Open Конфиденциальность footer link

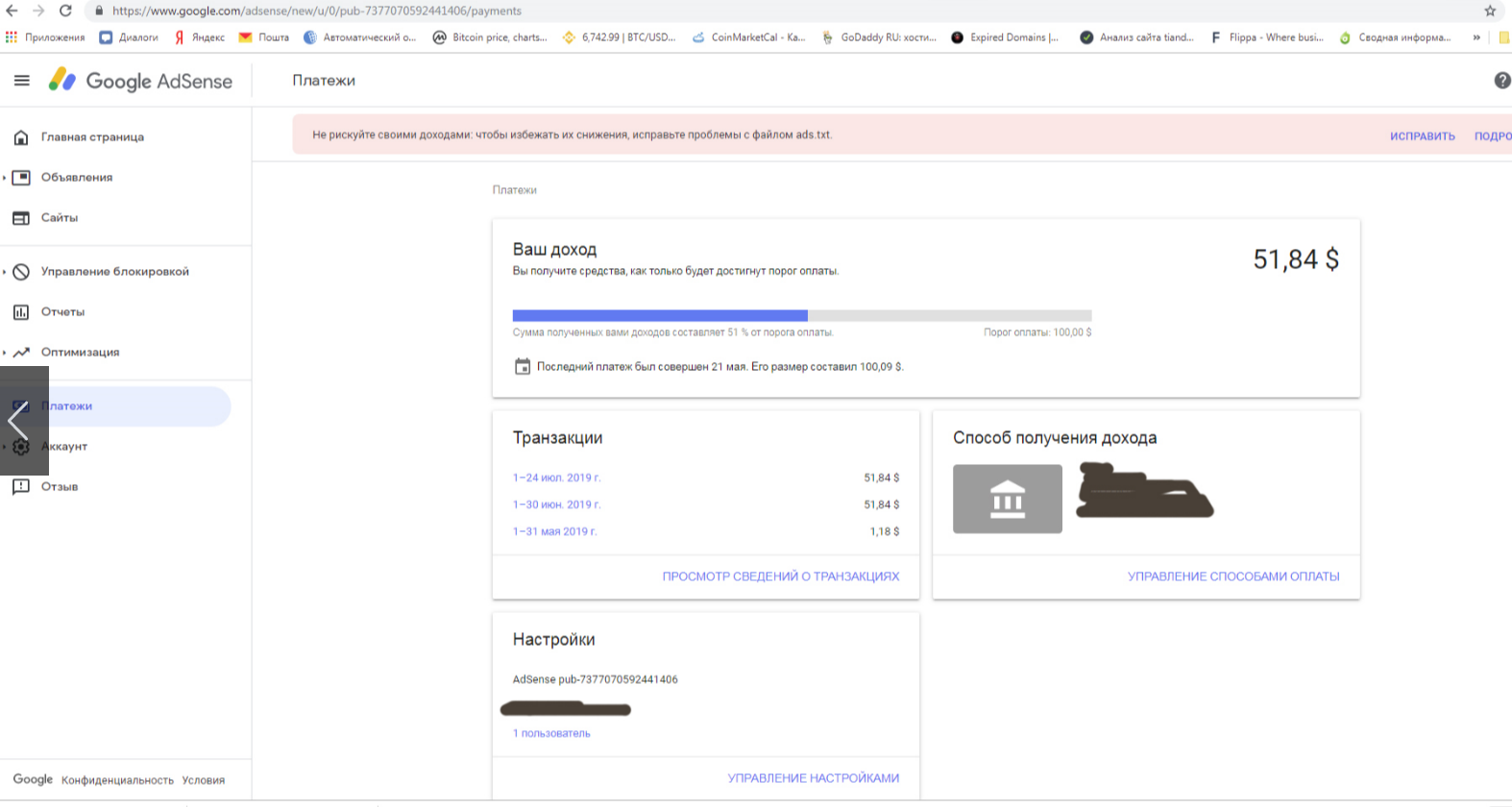tap(117, 780)
